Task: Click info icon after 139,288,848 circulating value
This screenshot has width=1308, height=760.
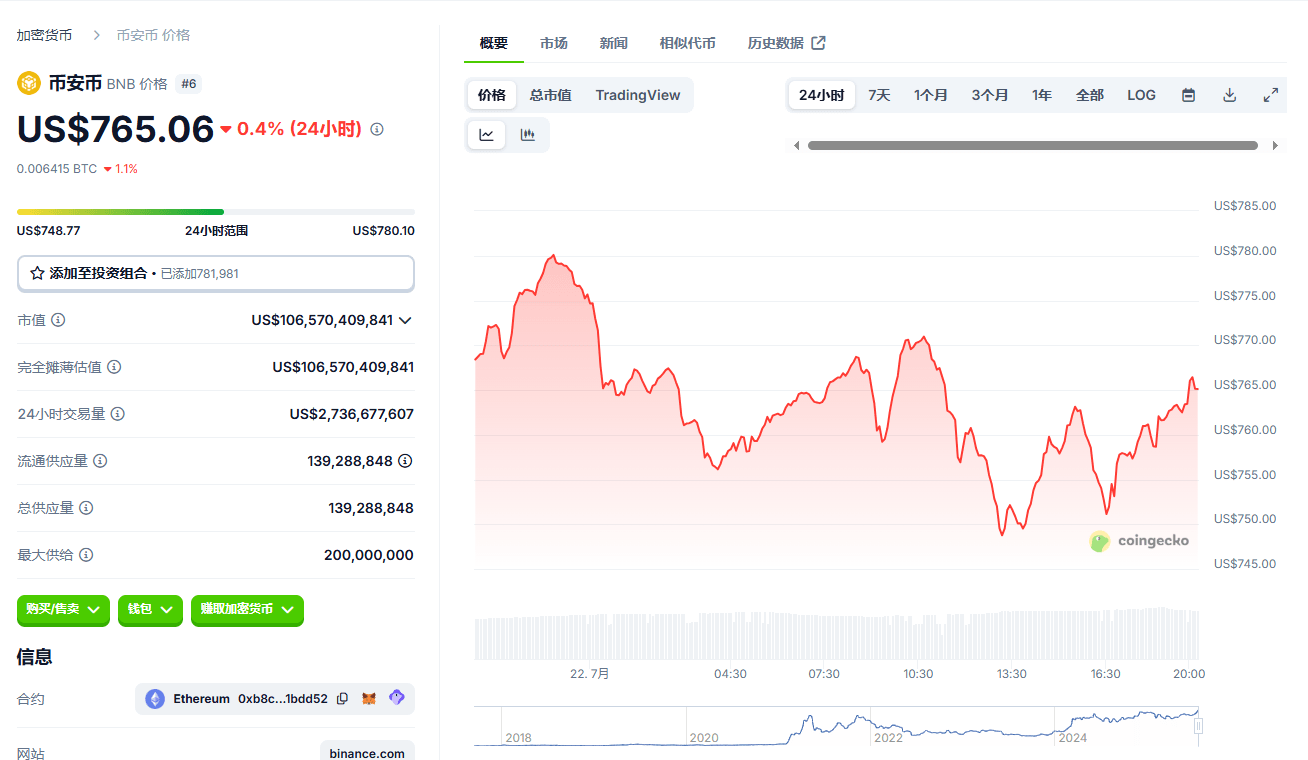Action: coord(405,461)
